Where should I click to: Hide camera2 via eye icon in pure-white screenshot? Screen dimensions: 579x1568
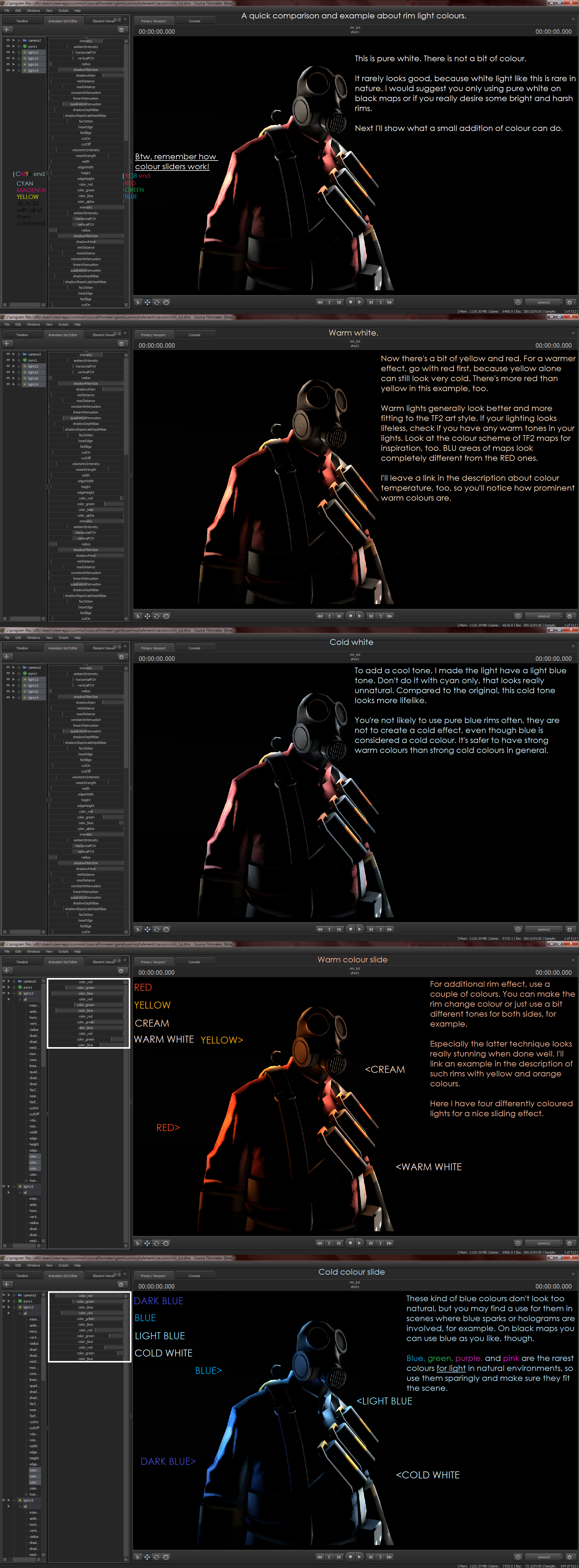point(8,40)
